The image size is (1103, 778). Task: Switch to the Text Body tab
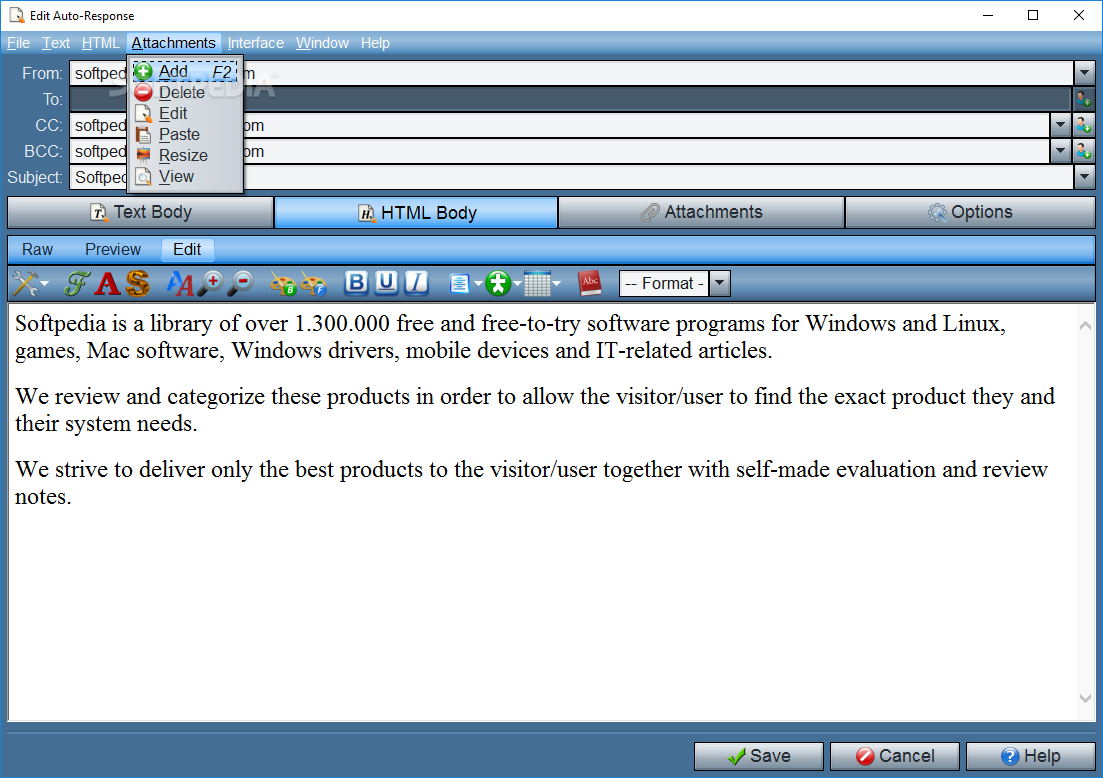click(141, 212)
